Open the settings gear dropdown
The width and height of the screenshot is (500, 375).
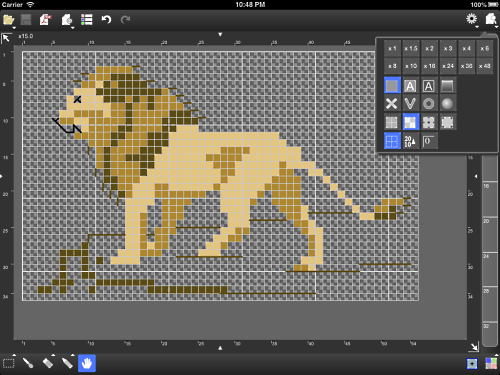pos(471,19)
